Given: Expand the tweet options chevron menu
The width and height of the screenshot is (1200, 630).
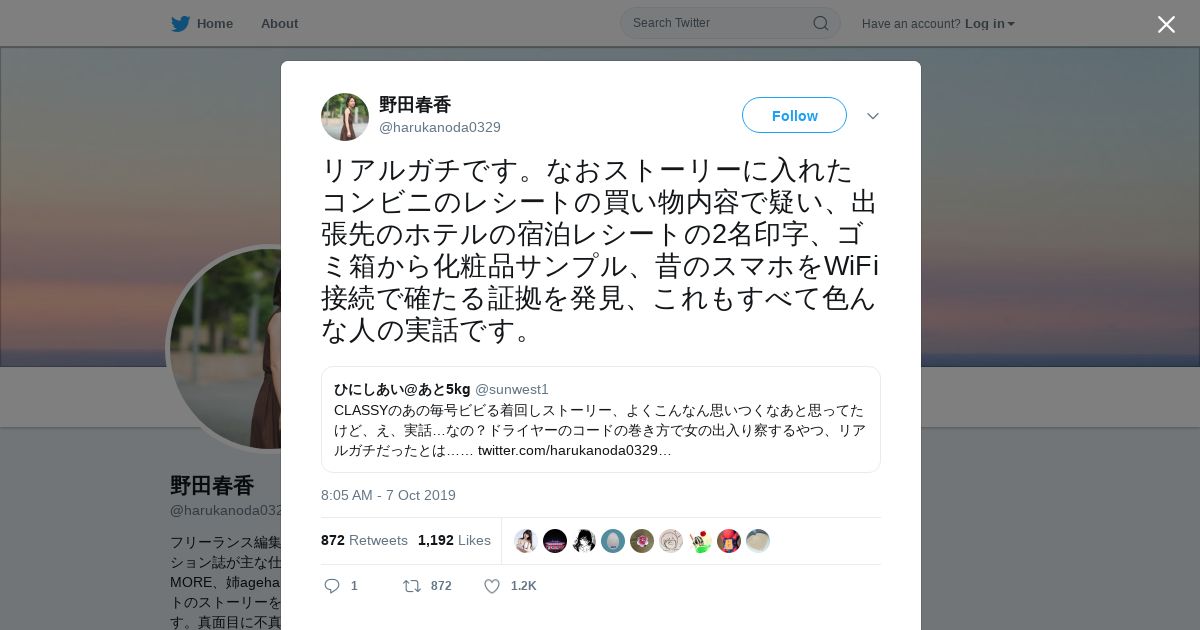Looking at the screenshot, I should click(873, 116).
